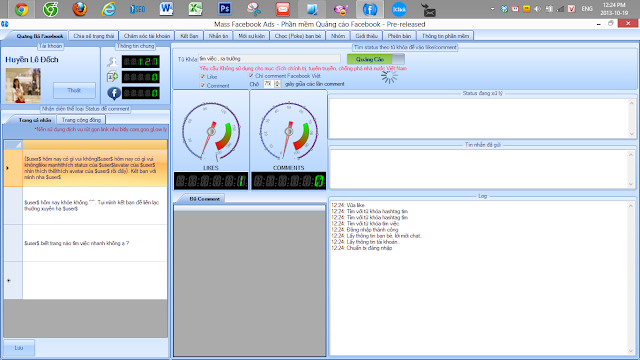Toggle the Comment checkbox
Viewport: 640px width, 360px height.
202,85
